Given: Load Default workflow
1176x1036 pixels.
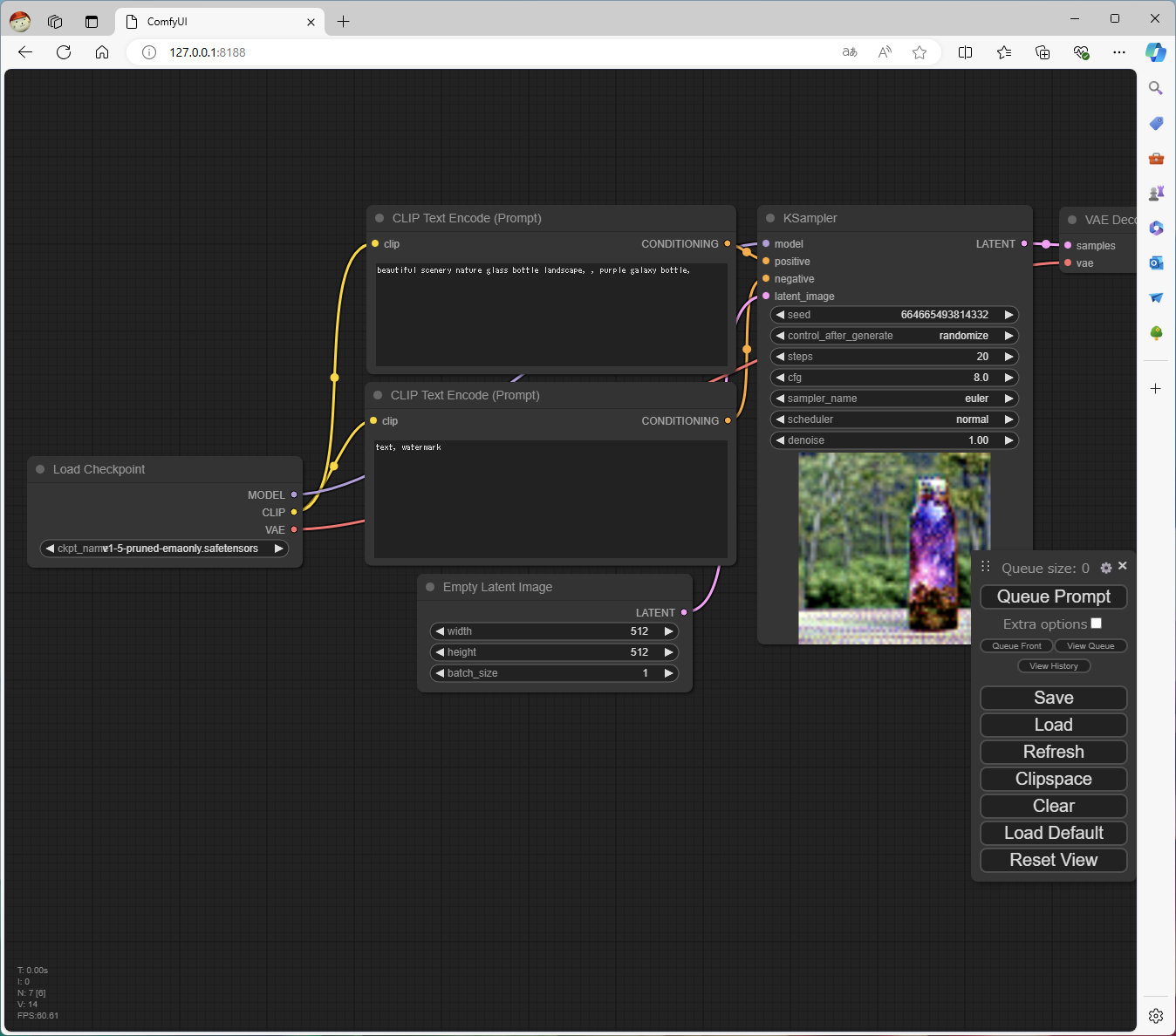Looking at the screenshot, I should (x=1054, y=833).
